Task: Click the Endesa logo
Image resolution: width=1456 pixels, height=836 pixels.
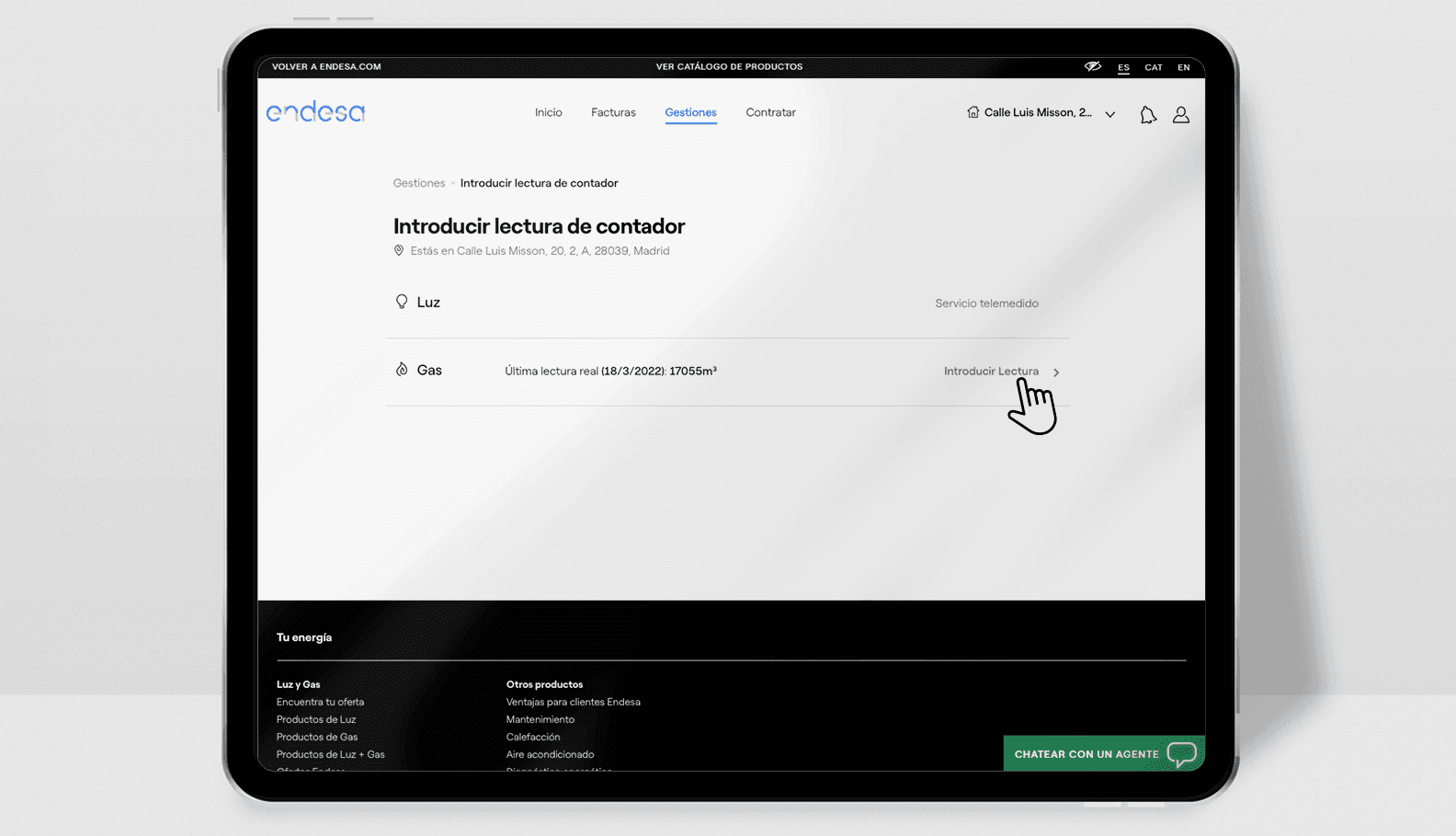Action: pos(315,112)
